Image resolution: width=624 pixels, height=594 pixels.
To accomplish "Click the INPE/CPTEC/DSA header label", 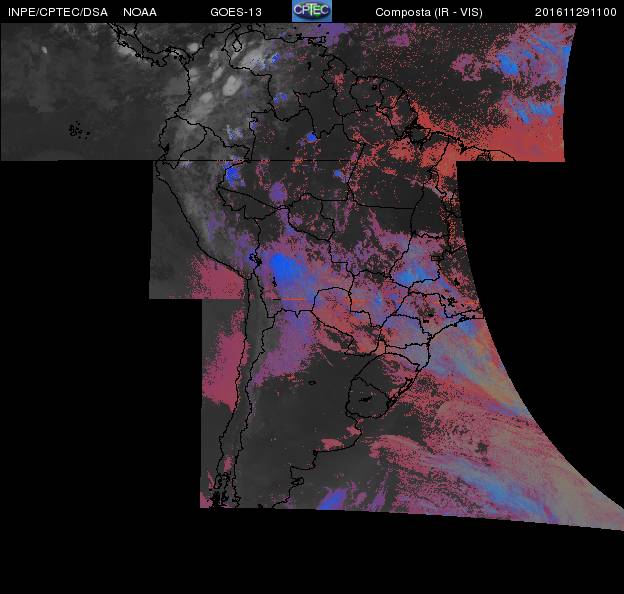I will tap(57, 12).
